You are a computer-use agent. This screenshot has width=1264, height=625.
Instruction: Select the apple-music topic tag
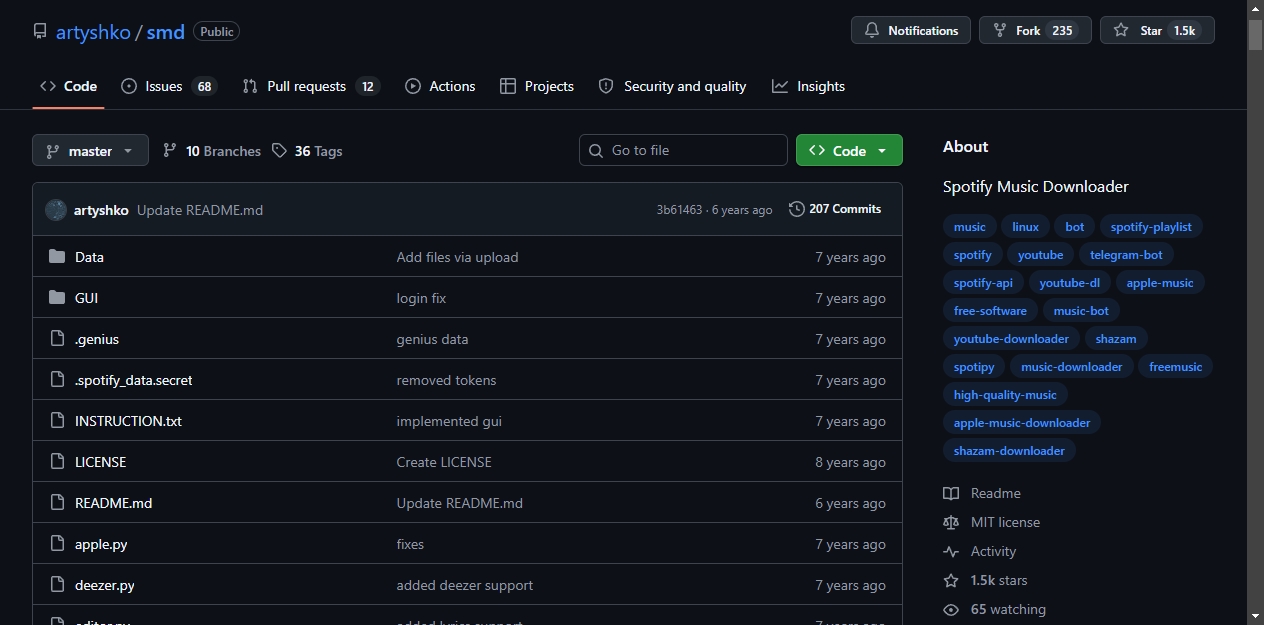click(x=1160, y=283)
